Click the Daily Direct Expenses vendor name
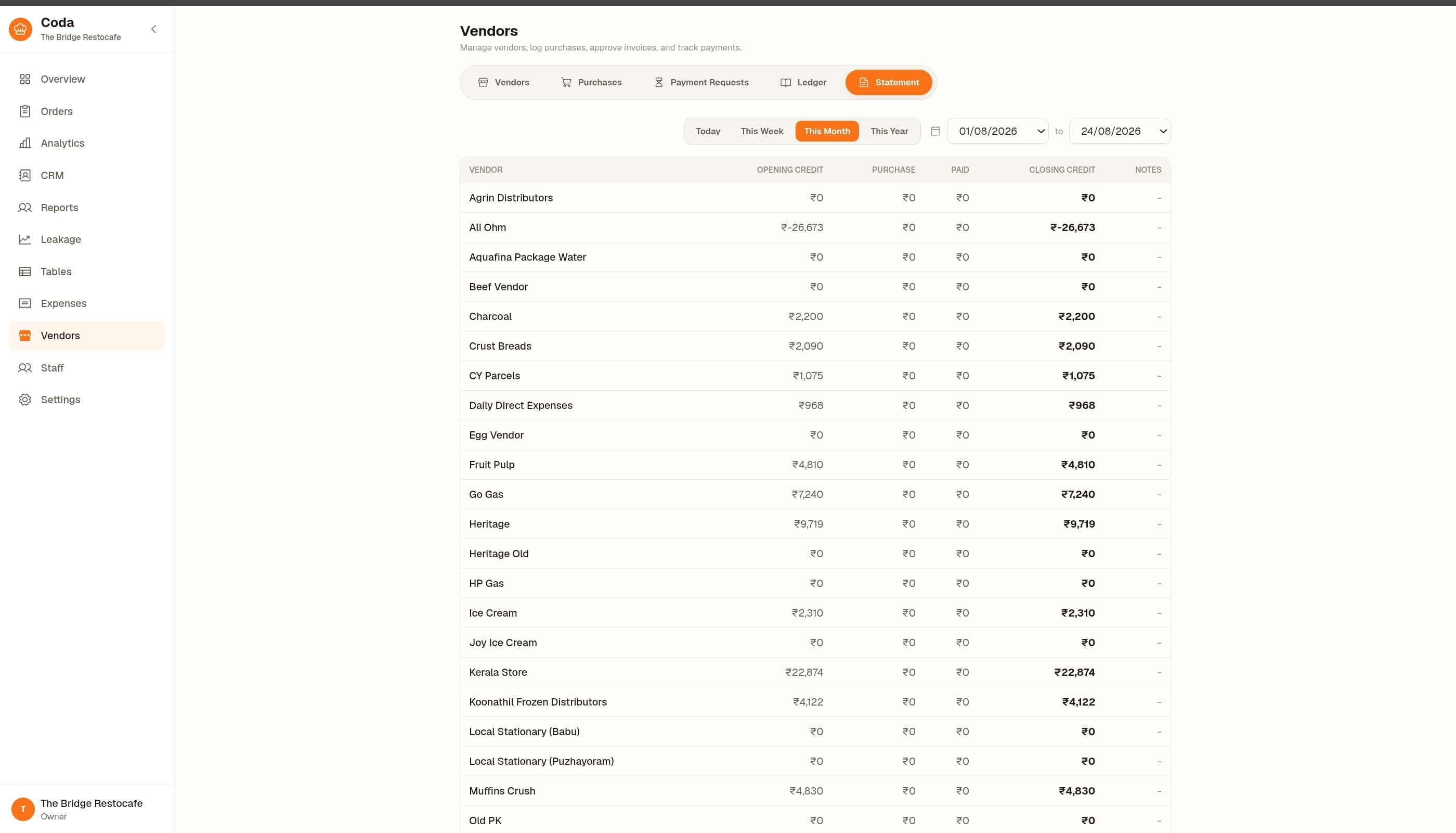 point(520,405)
